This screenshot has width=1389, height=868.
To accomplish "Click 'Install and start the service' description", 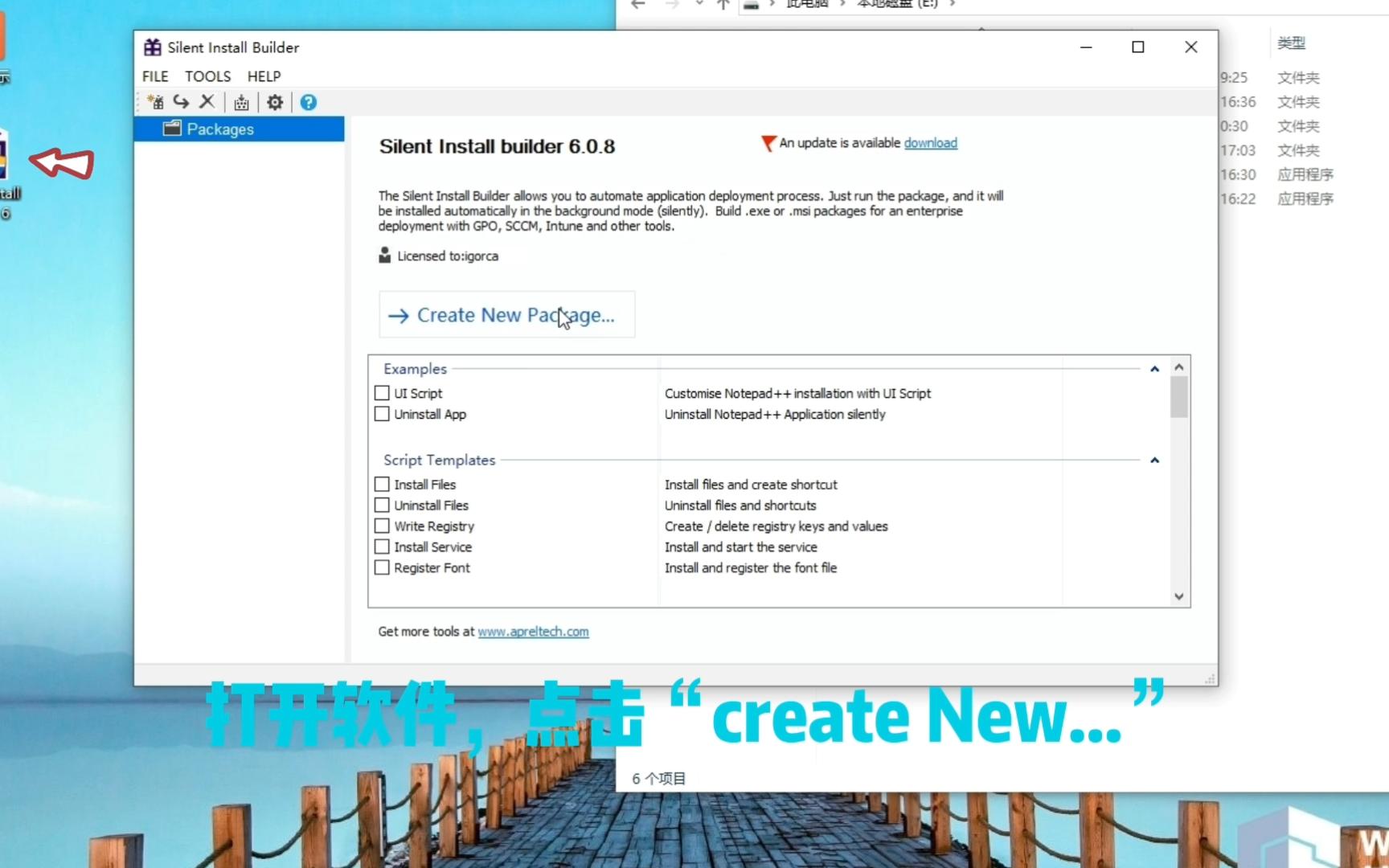I will [x=741, y=547].
